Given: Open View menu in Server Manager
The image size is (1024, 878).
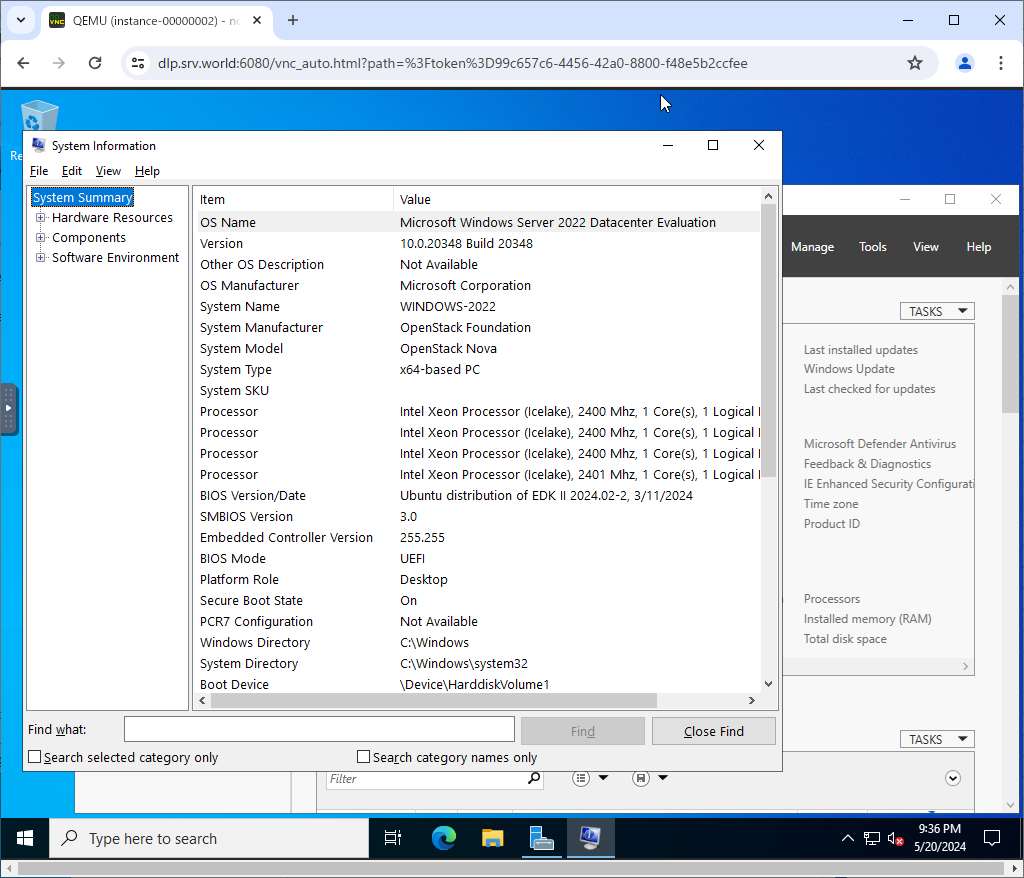Looking at the screenshot, I should click(x=925, y=247).
